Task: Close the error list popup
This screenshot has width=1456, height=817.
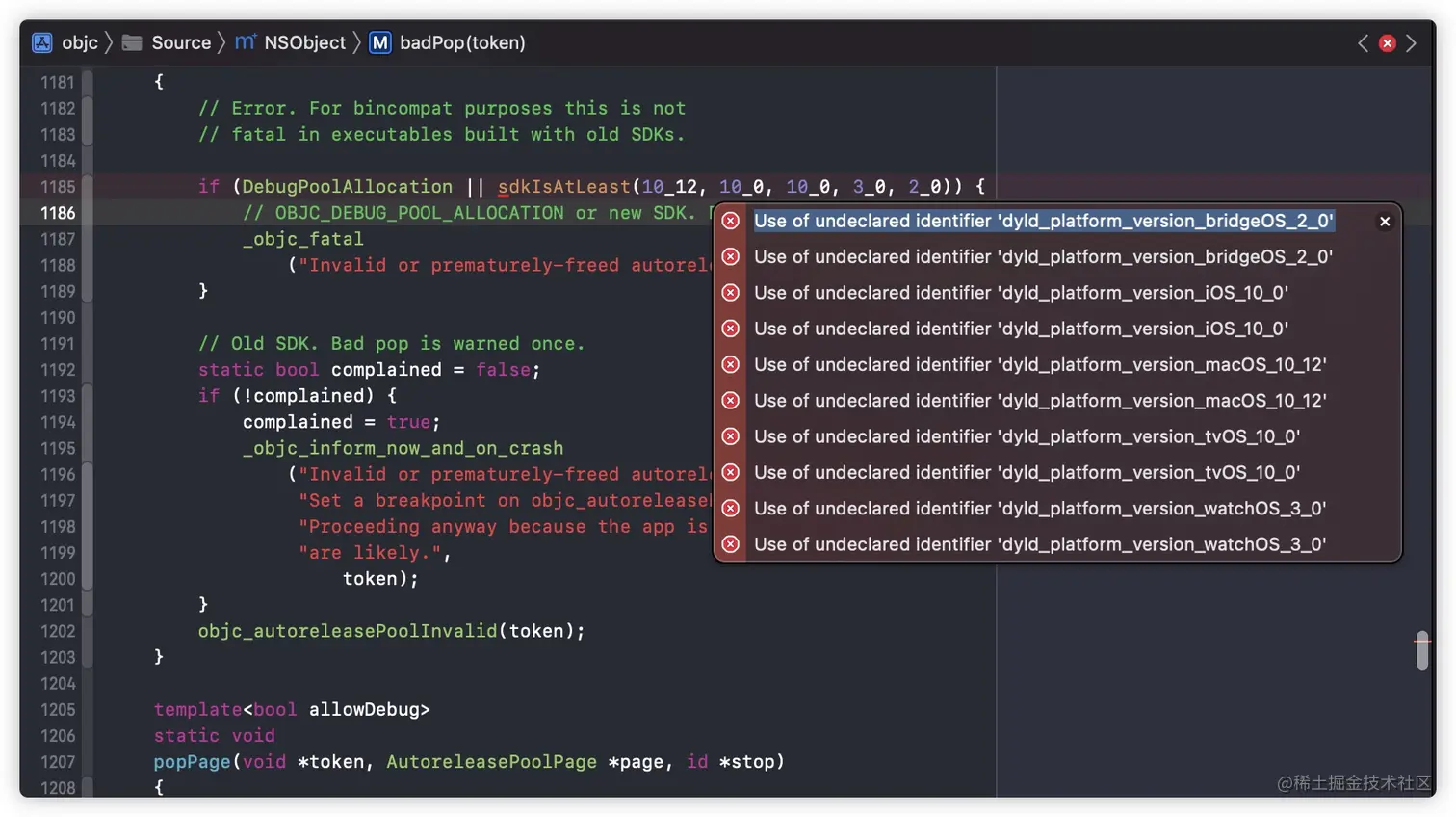Action: pos(1385,222)
